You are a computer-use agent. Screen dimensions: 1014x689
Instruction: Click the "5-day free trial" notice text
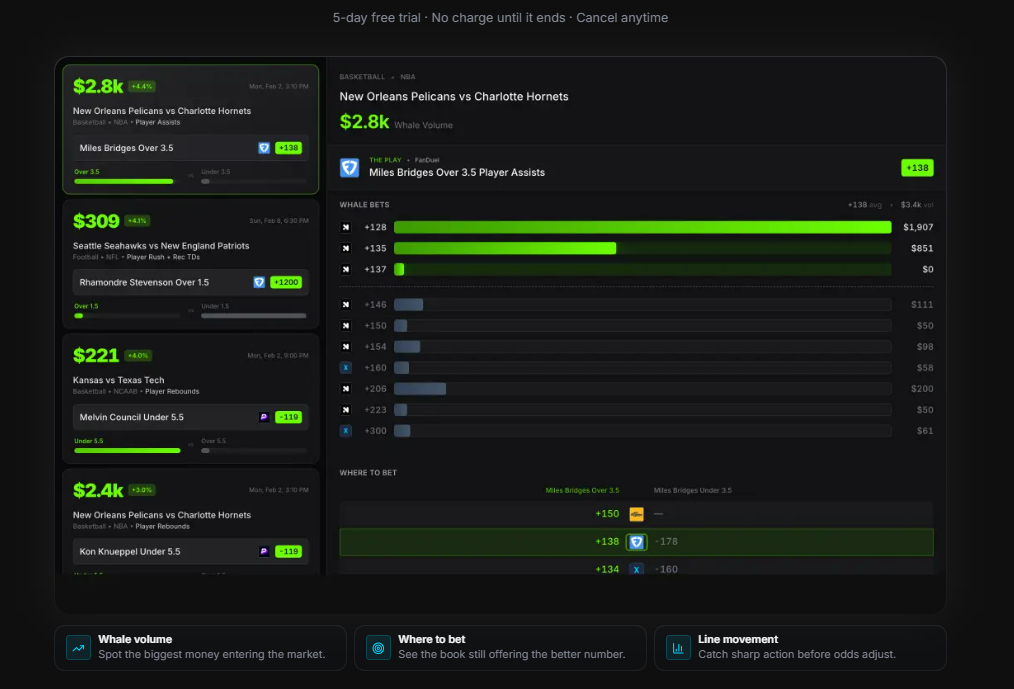point(376,18)
